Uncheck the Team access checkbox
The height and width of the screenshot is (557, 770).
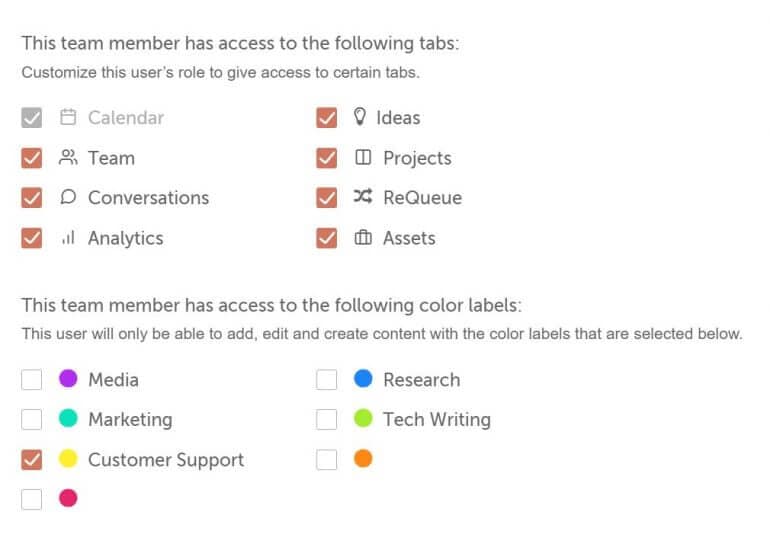pos(31,158)
